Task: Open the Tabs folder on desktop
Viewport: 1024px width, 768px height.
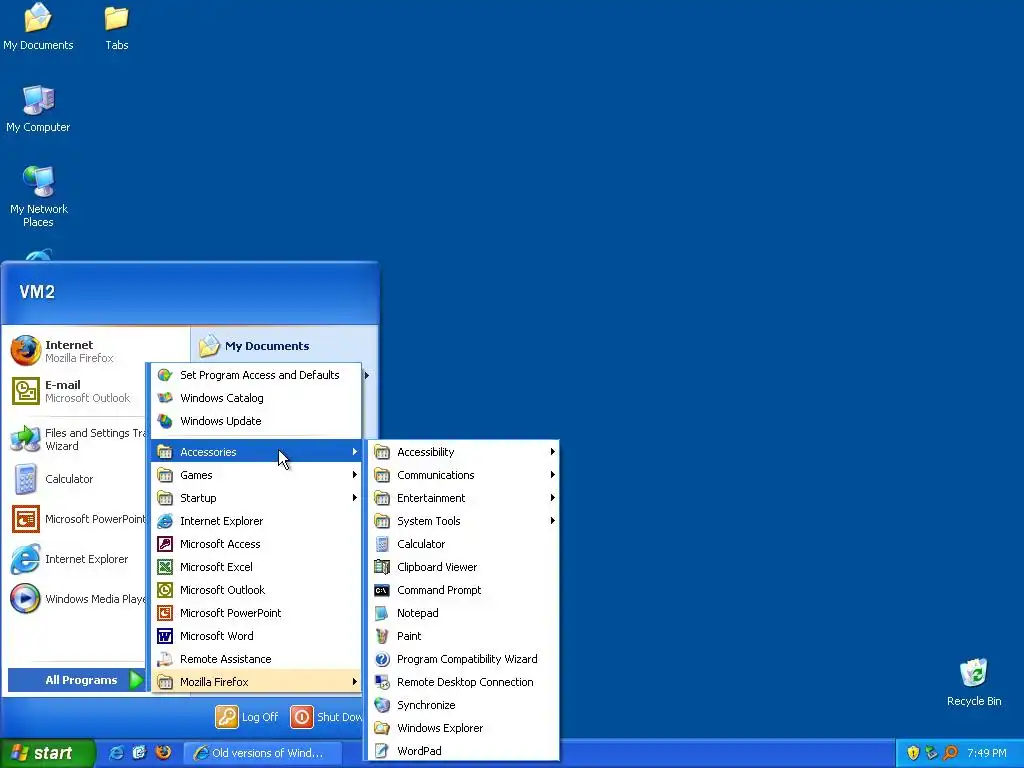Action: (116, 26)
